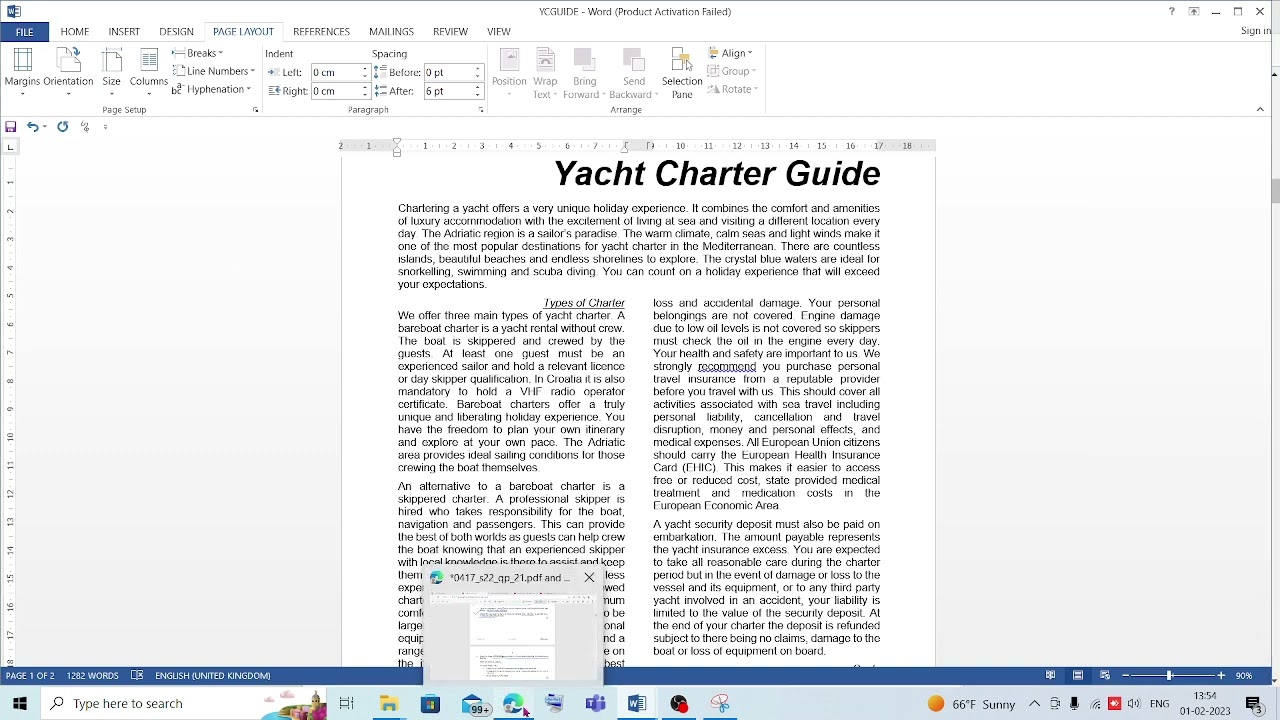Adjust the zoom slider handle
The height and width of the screenshot is (720, 1280).
1169,676
